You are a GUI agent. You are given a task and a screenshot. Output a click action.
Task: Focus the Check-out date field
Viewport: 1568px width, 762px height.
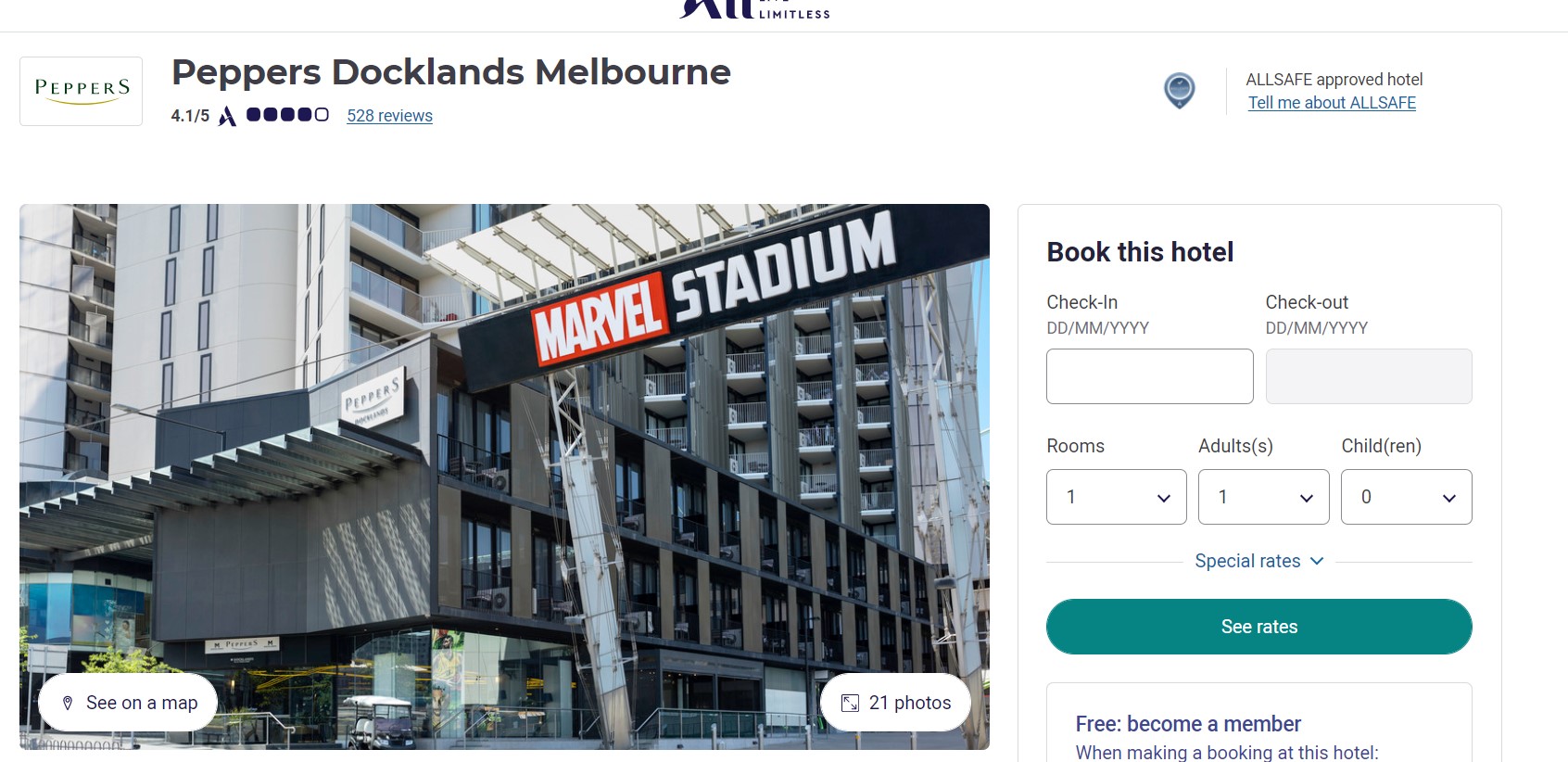pos(1368,376)
